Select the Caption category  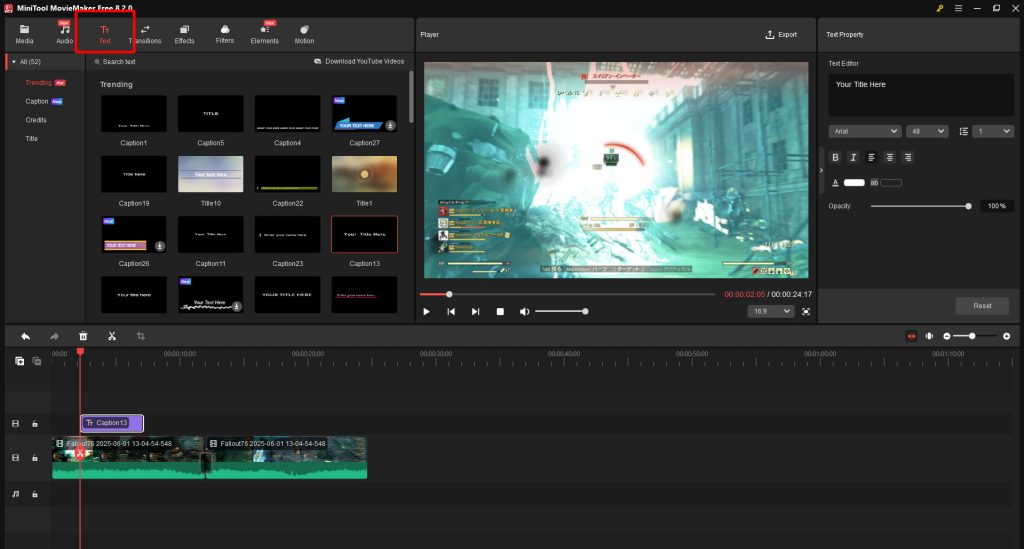[37, 101]
